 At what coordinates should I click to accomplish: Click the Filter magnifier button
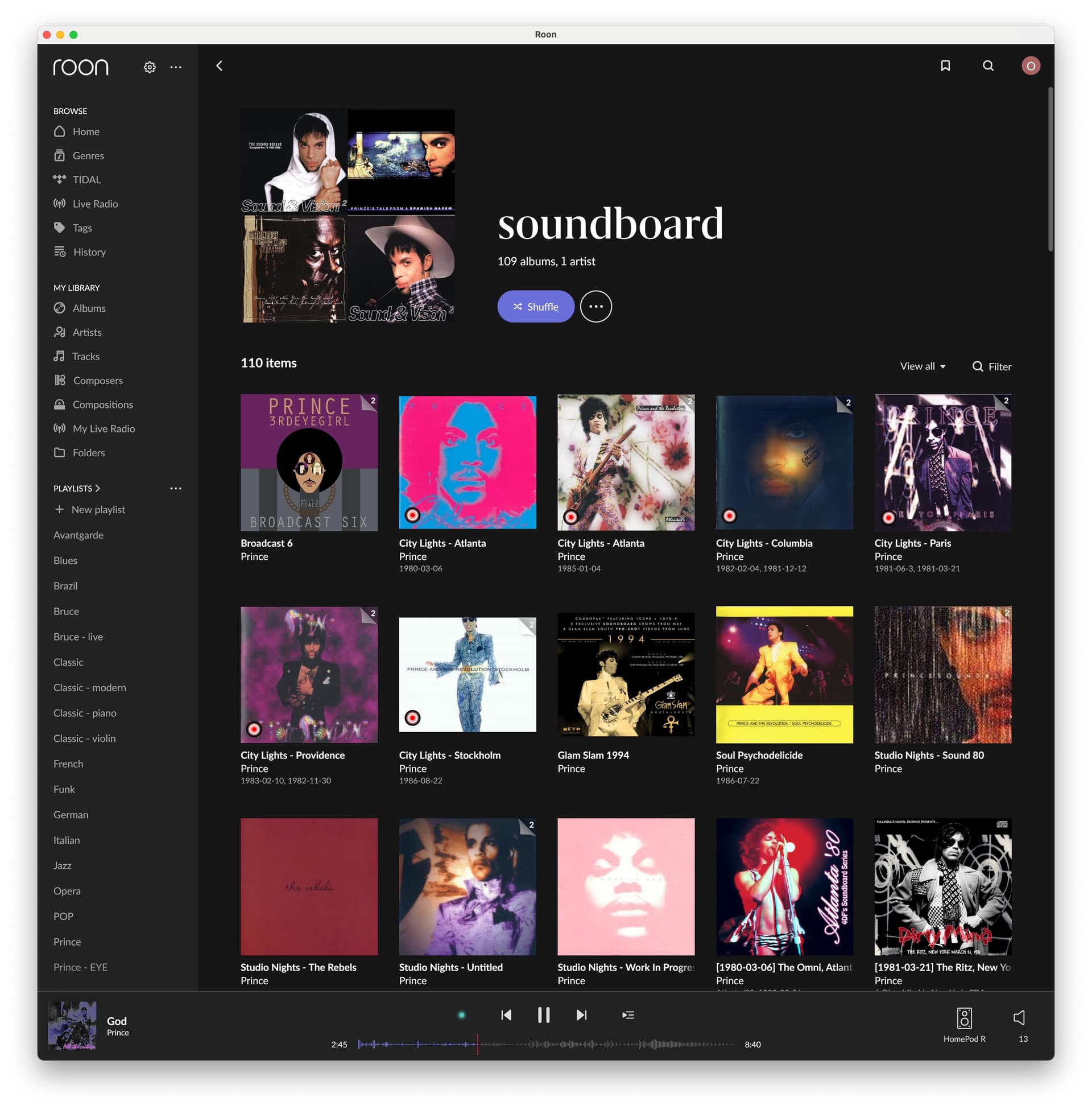(992, 366)
